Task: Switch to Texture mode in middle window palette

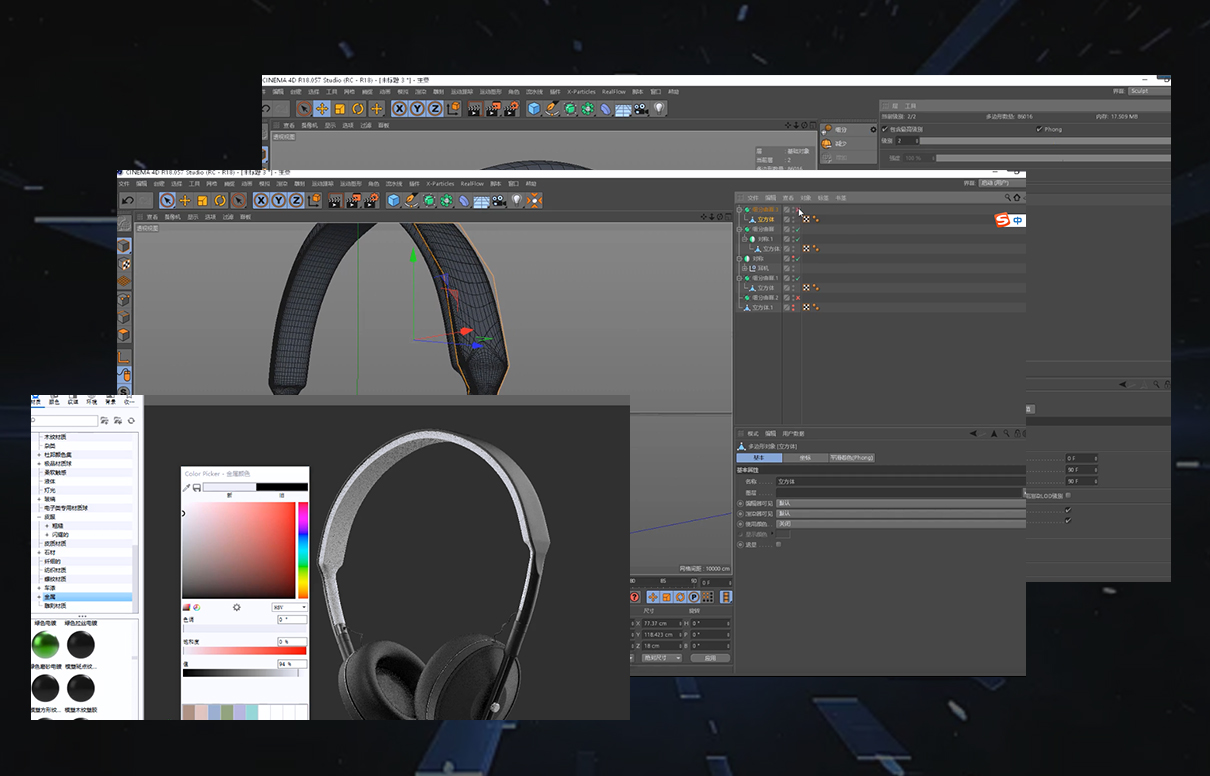Action: coord(124,264)
